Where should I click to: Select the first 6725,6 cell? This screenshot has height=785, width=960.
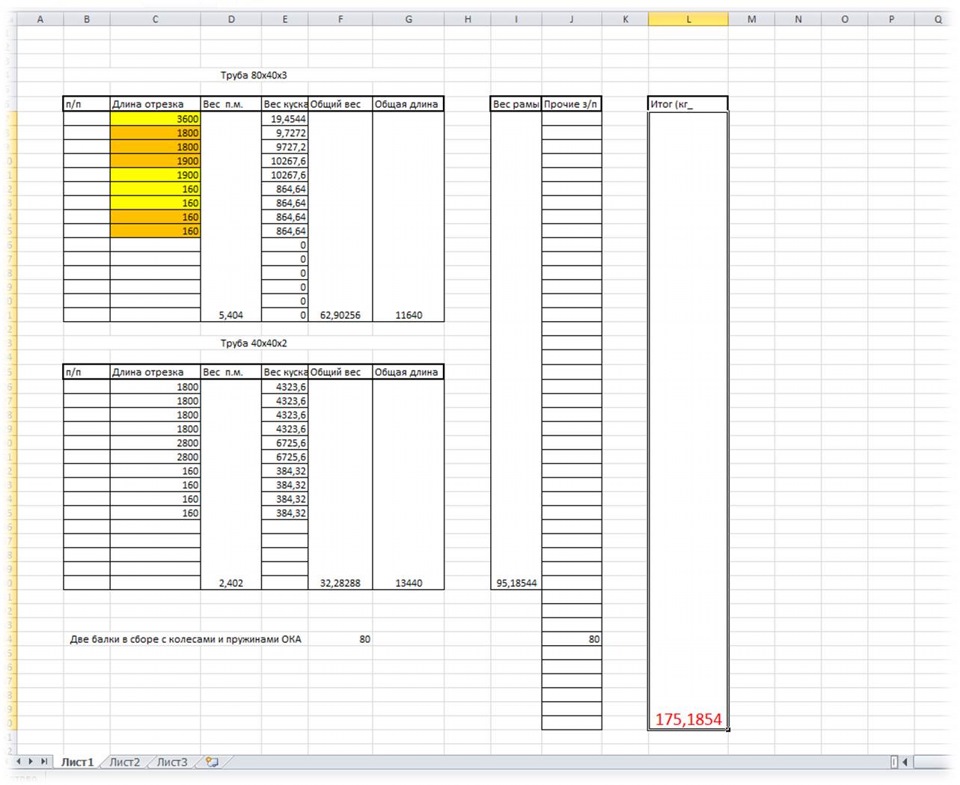pos(285,443)
